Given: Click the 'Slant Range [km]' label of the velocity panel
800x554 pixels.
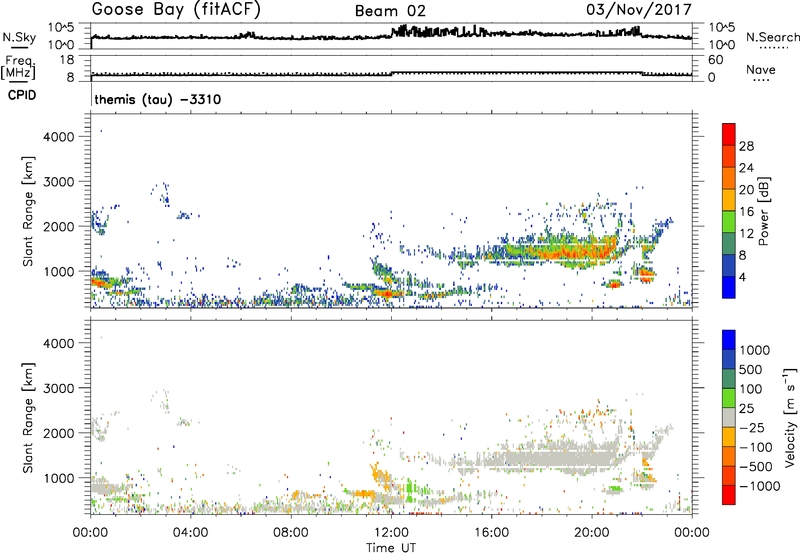Looking at the screenshot, I should (28, 417).
